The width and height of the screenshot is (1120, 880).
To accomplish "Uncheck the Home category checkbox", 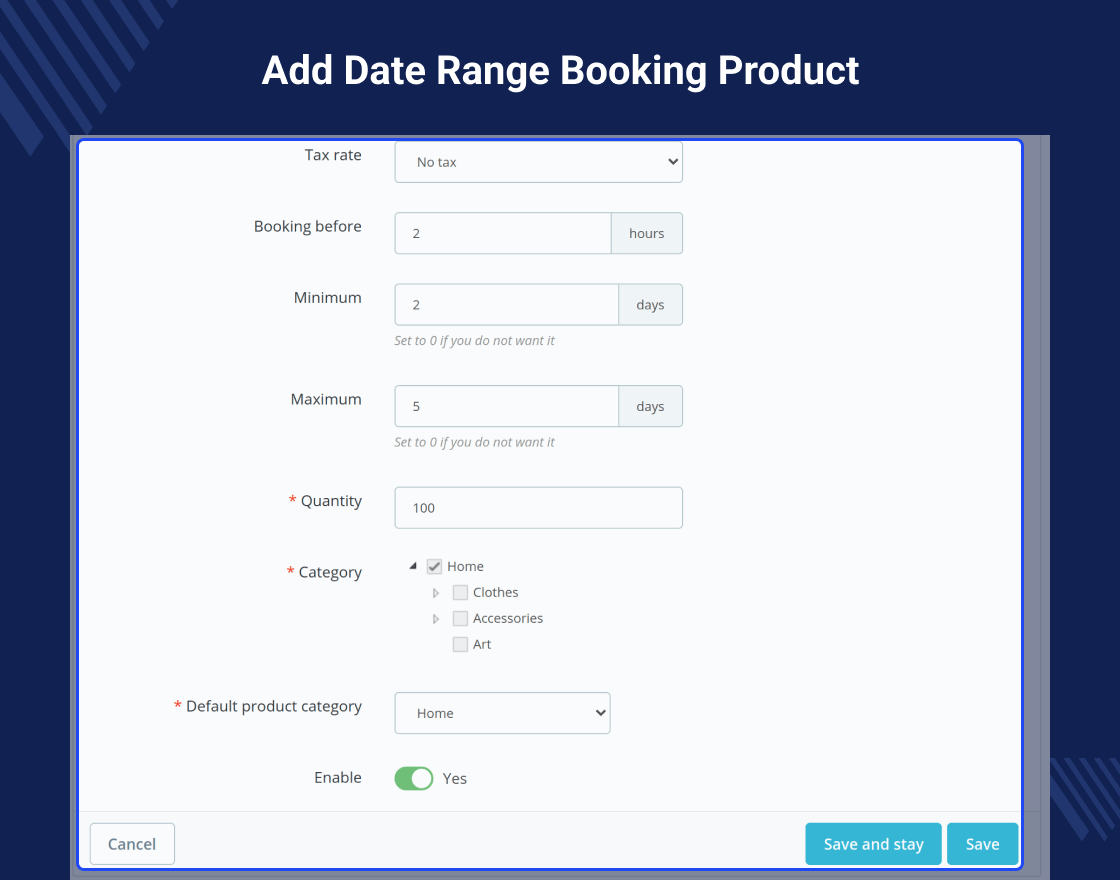I will point(434,566).
